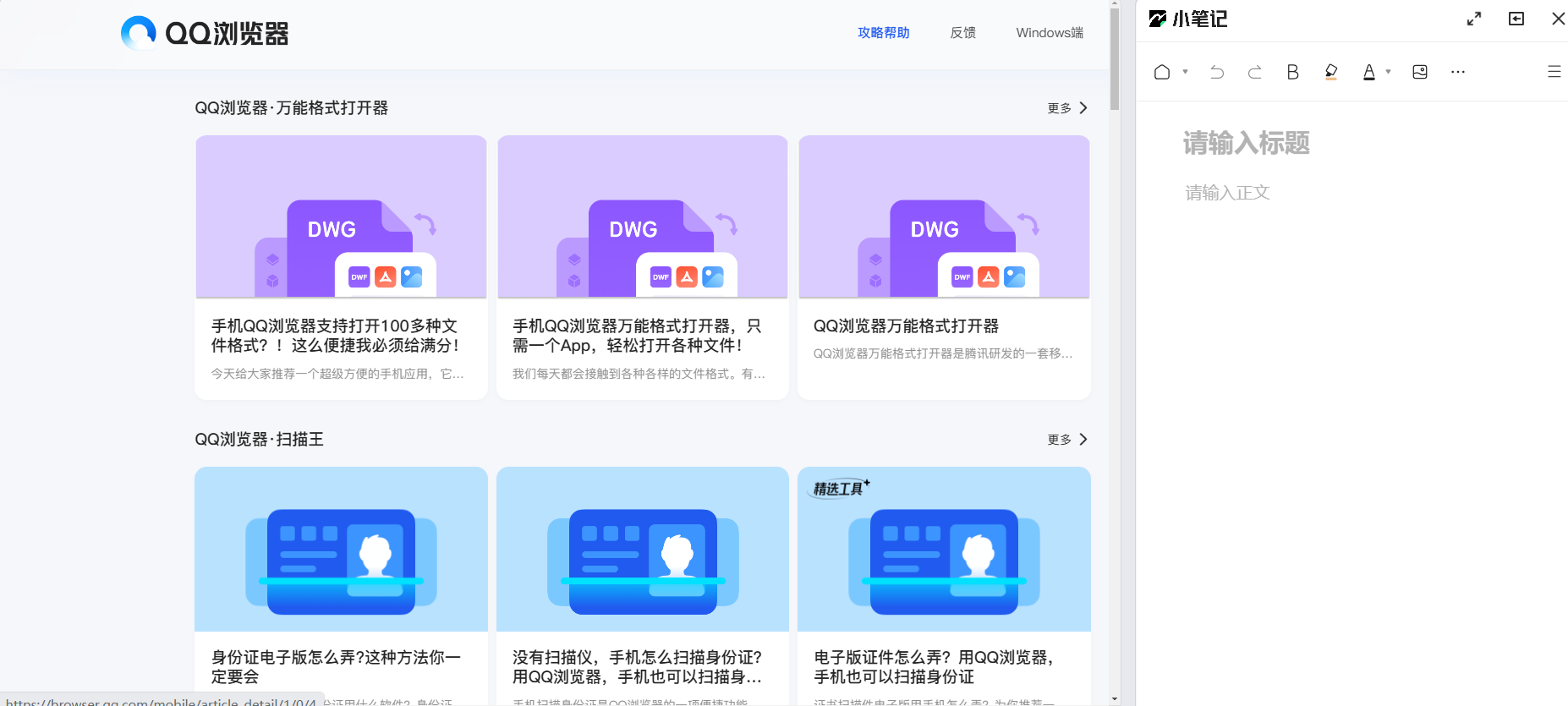1568x706 pixels.
Task: Click section heading QQ浏览器·扫描王
Action: (259, 440)
